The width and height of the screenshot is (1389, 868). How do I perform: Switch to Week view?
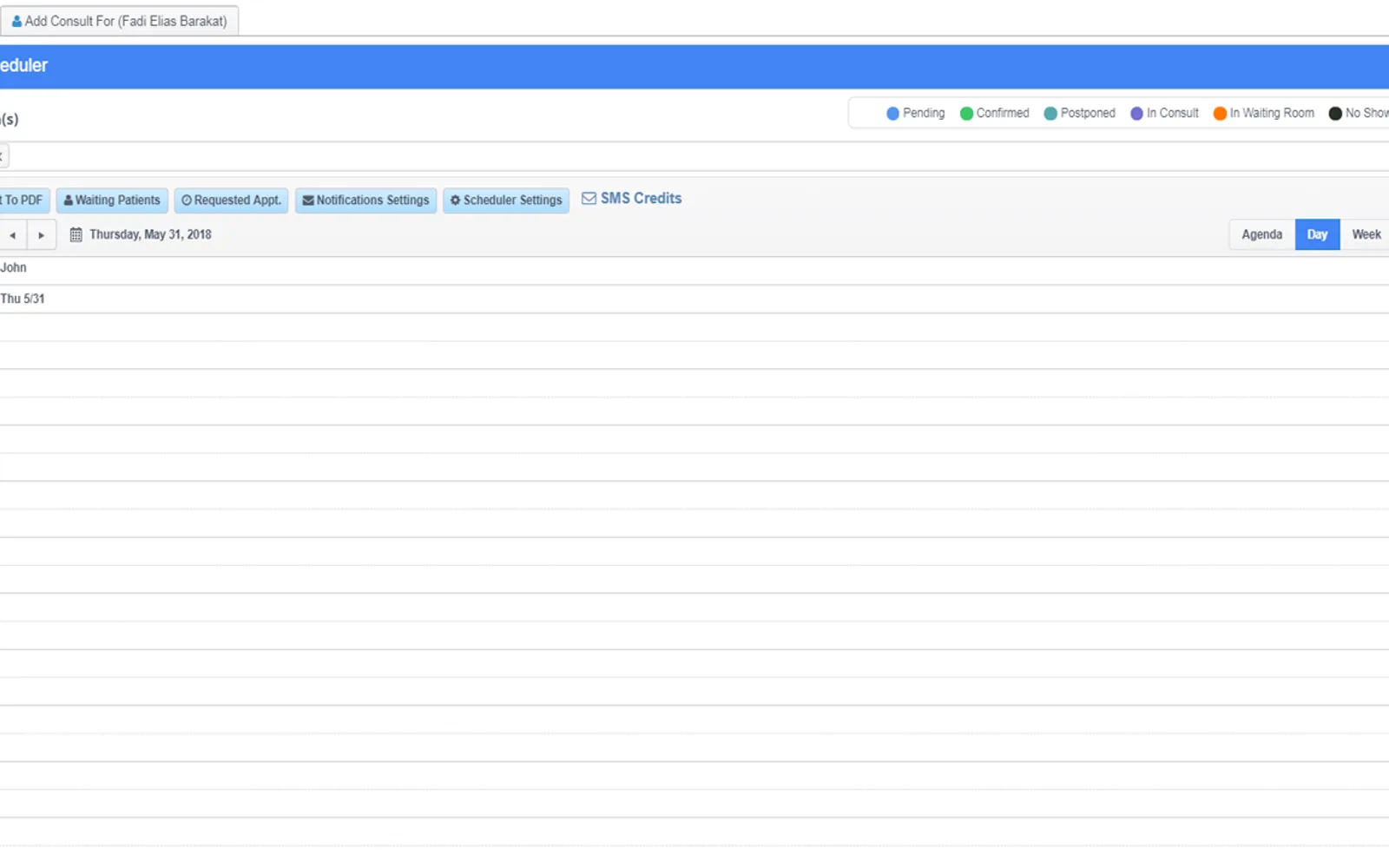tap(1366, 234)
